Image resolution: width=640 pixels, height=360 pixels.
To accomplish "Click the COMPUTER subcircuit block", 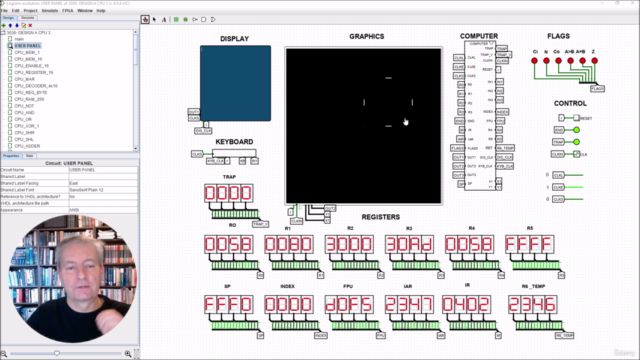I will point(480,115).
